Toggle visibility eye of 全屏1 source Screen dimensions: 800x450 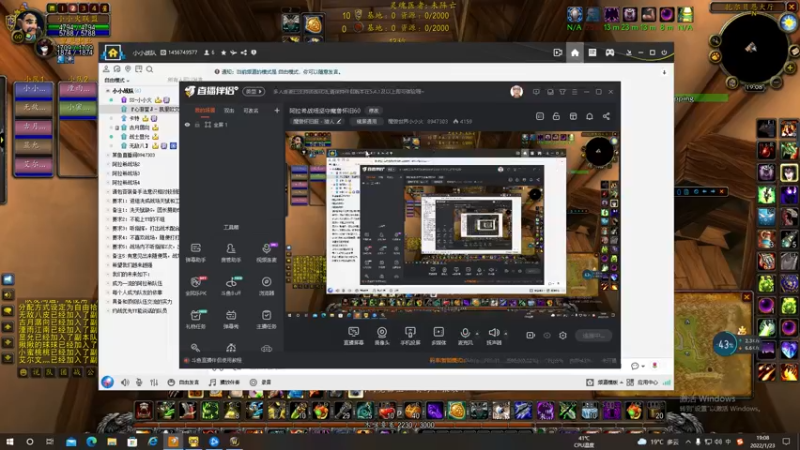click(x=187, y=124)
